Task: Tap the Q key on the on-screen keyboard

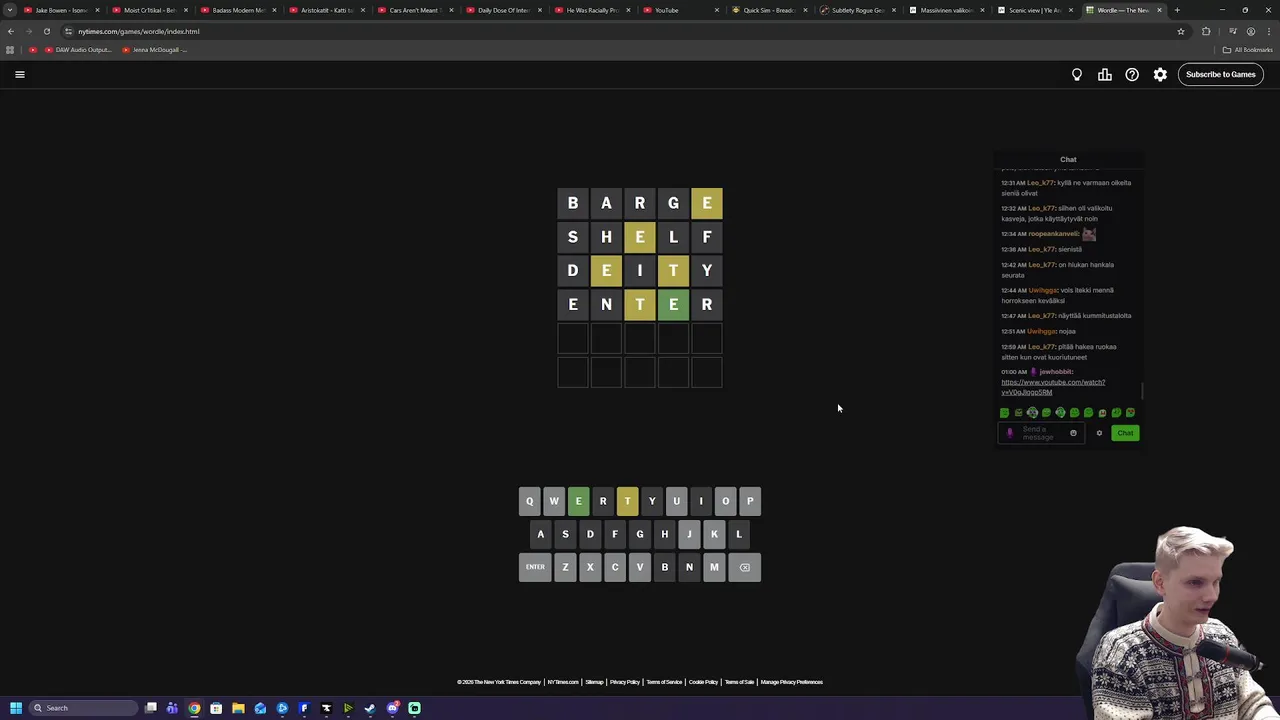Action: 529,501
